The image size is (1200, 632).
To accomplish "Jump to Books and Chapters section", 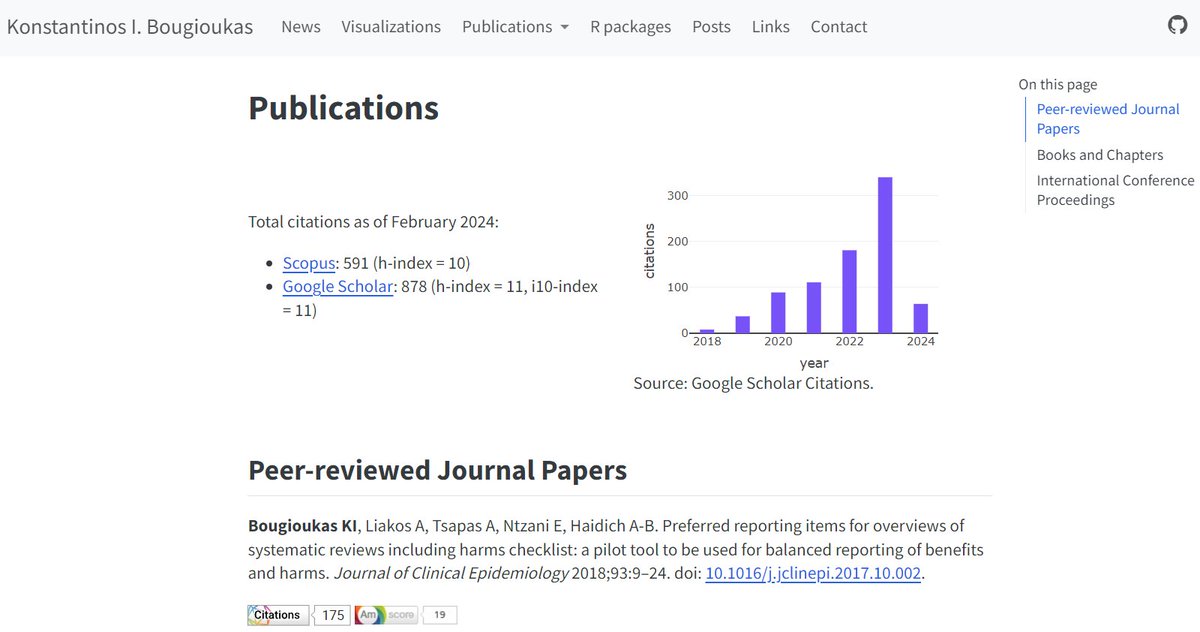I will click(x=1100, y=155).
